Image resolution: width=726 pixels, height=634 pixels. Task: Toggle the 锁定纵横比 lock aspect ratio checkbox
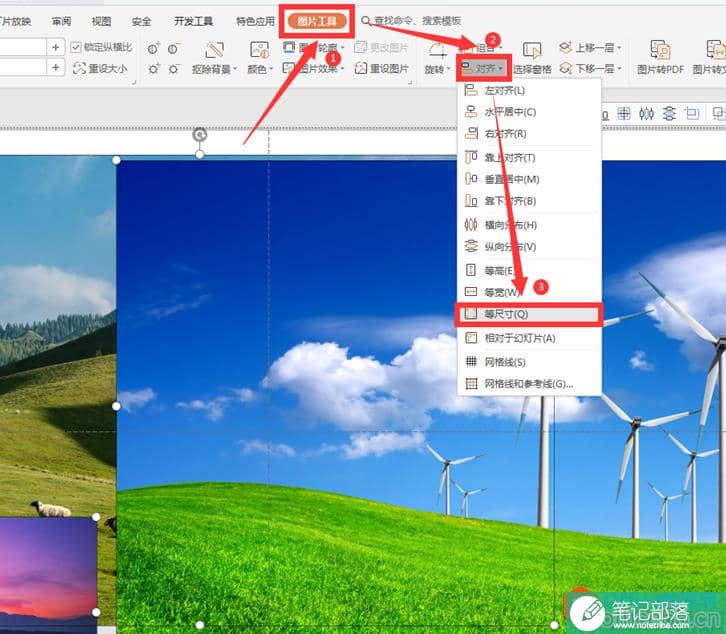76,47
